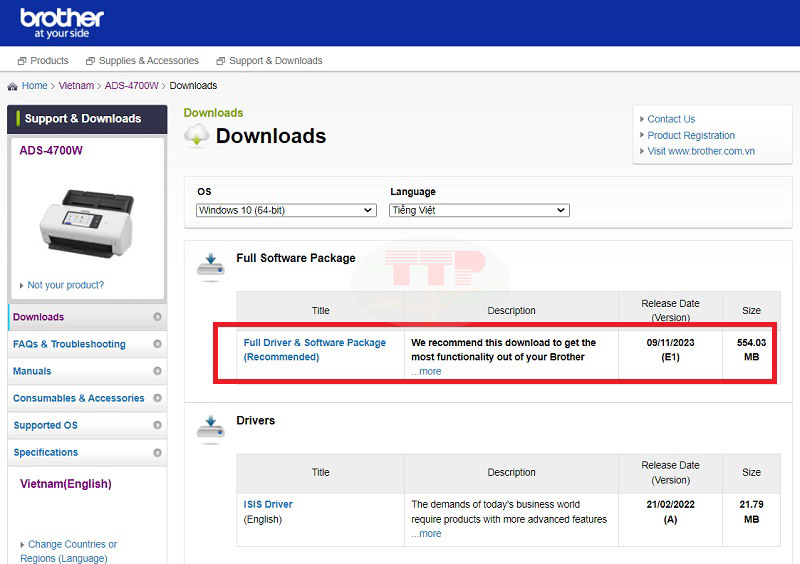Viewport: 800px width, 564px height.
Task: Open Supplies & Accessories menu
Action: 142,61
